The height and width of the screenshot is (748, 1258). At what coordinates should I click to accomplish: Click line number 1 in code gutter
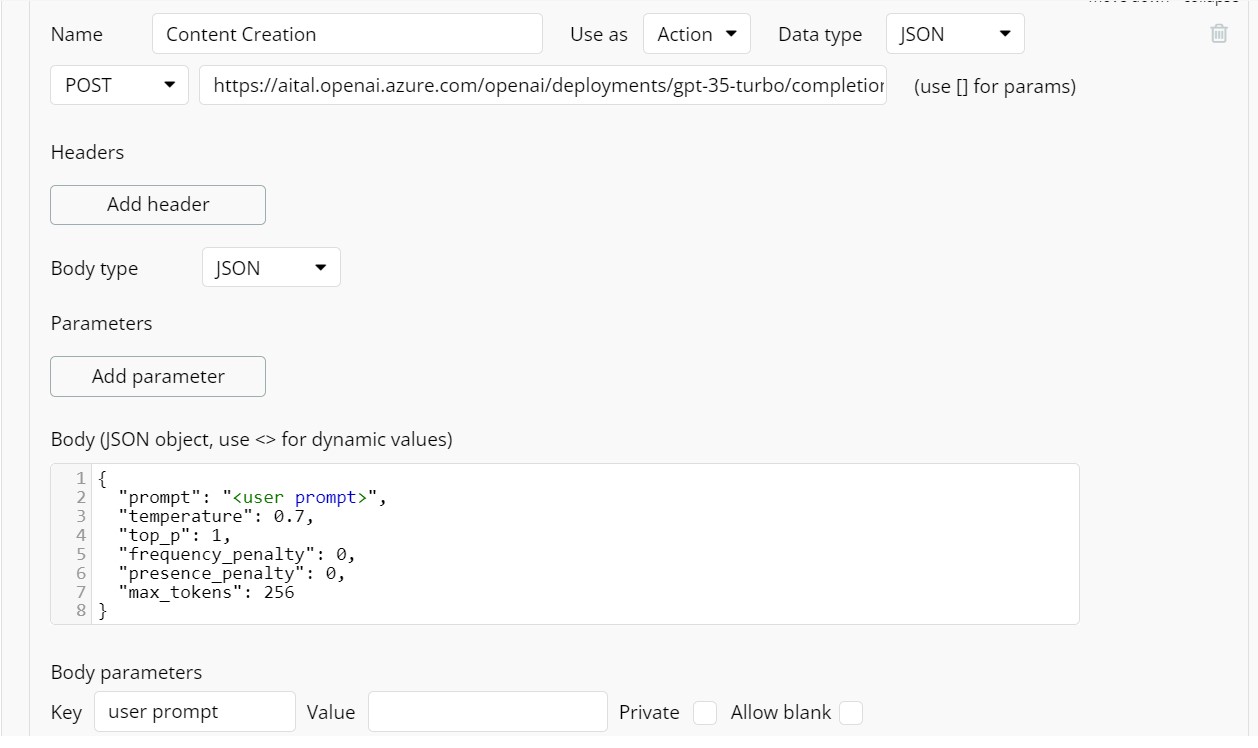pos(80,478)
